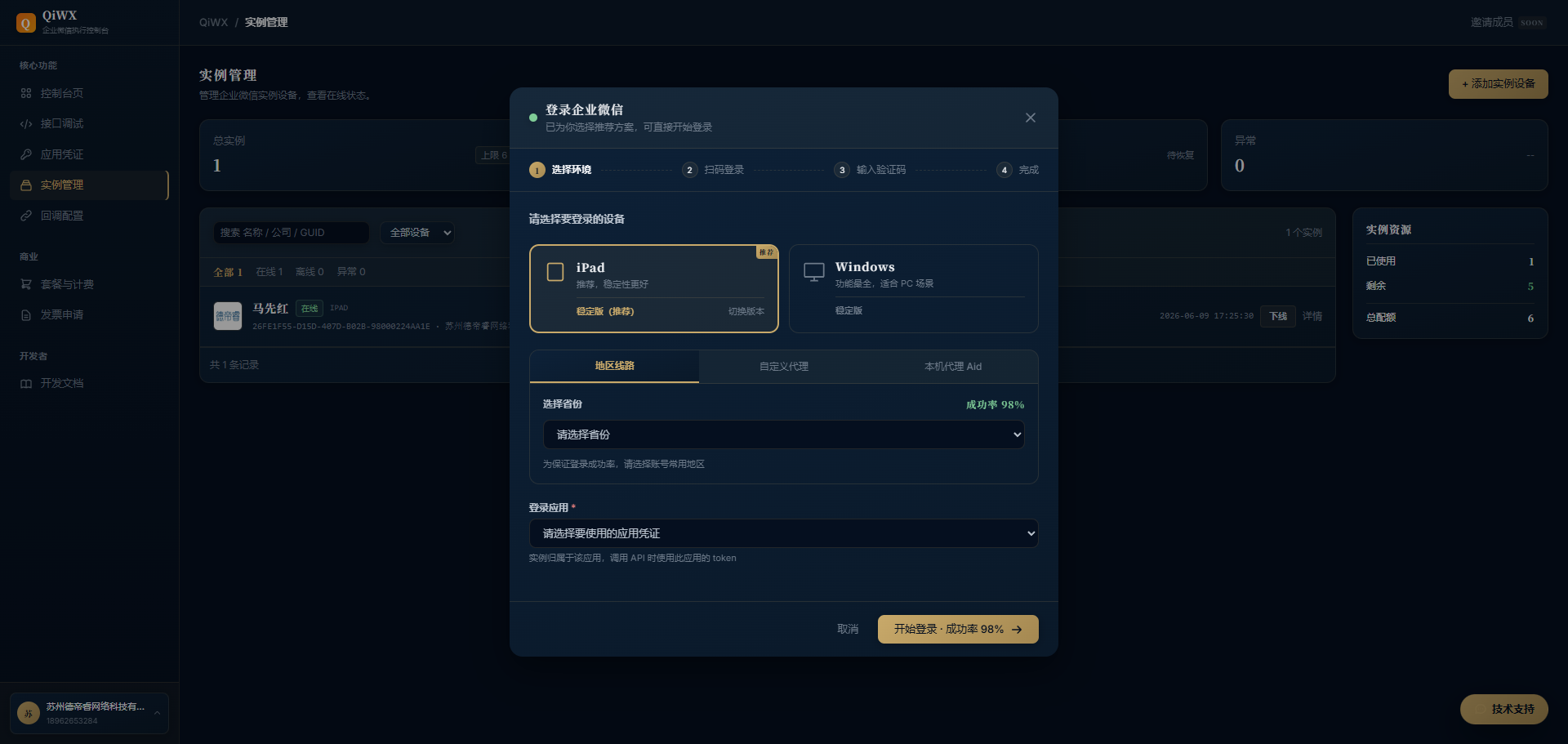Click the 下线 button for 马先红
The width and height of the screenshot is (1568, 744).
coord(1278,316)
